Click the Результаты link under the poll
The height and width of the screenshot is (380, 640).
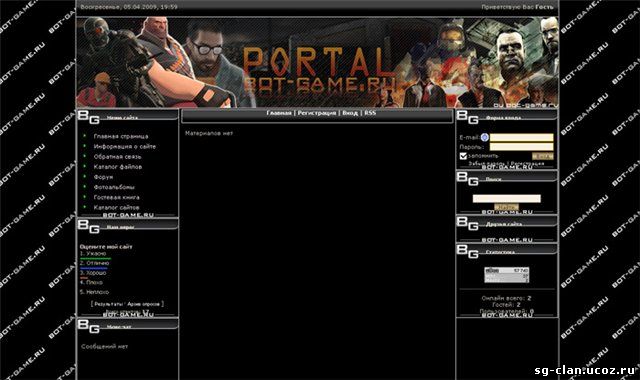tap(108, 304)
